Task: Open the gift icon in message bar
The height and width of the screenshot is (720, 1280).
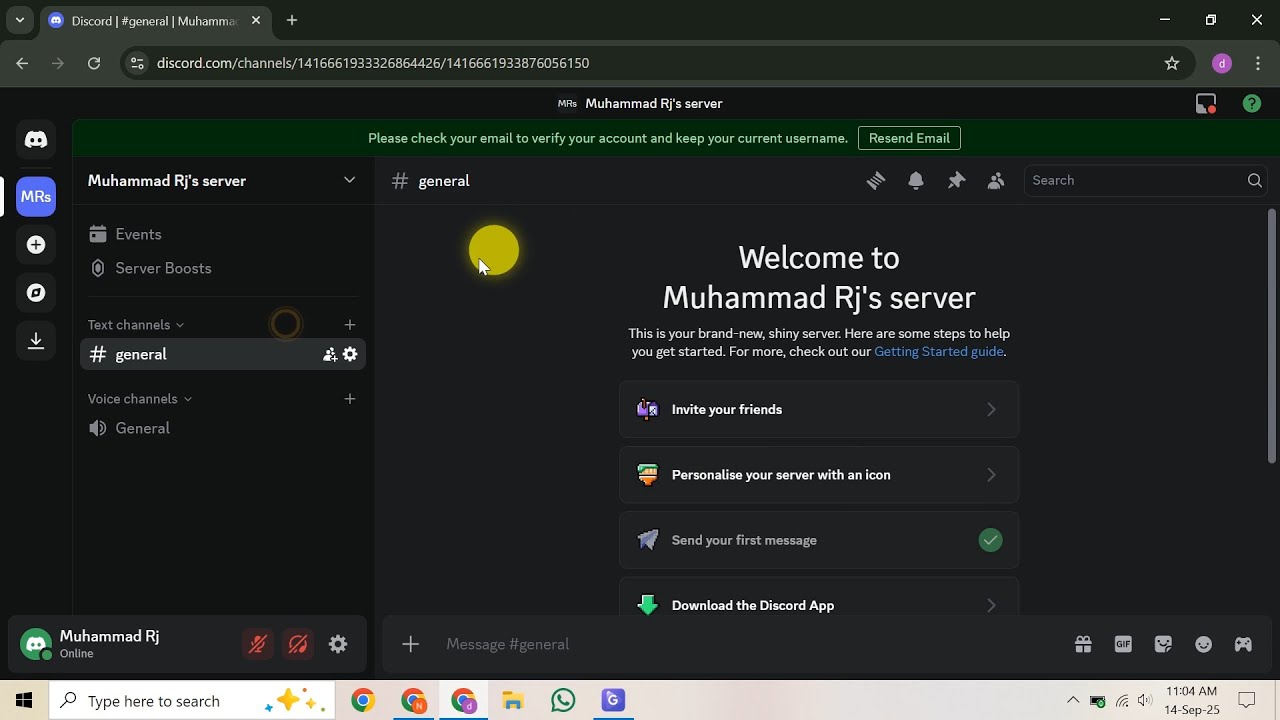Action: coord(1083,645)
